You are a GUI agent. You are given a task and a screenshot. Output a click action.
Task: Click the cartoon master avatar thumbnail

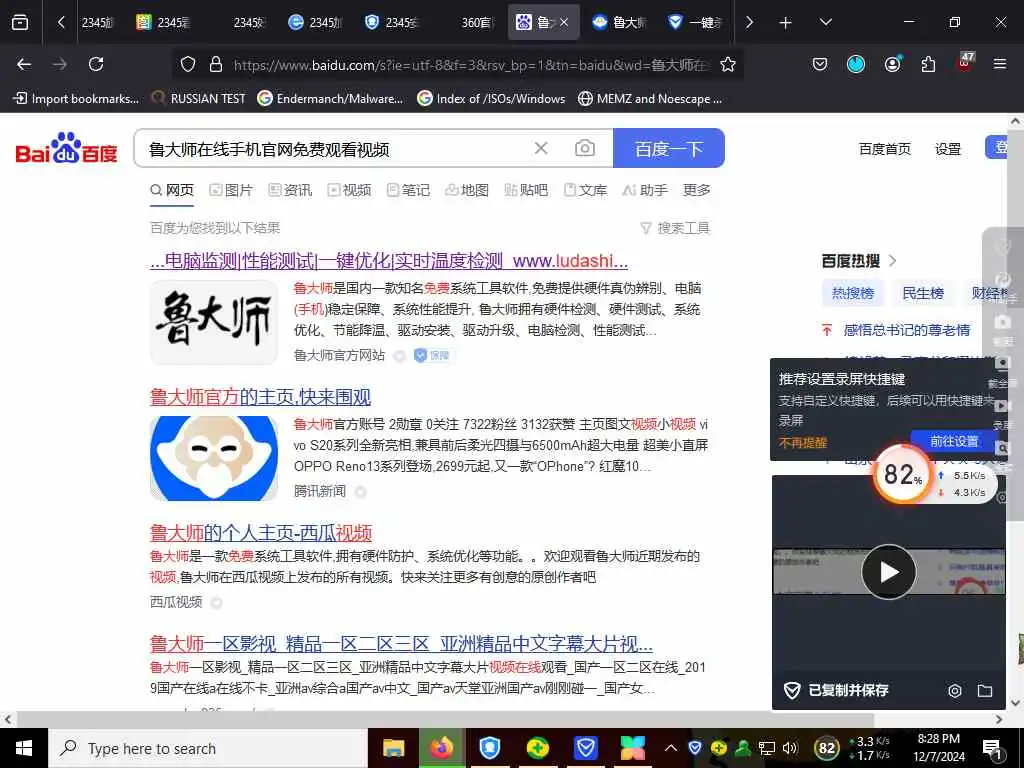point(214,458)
